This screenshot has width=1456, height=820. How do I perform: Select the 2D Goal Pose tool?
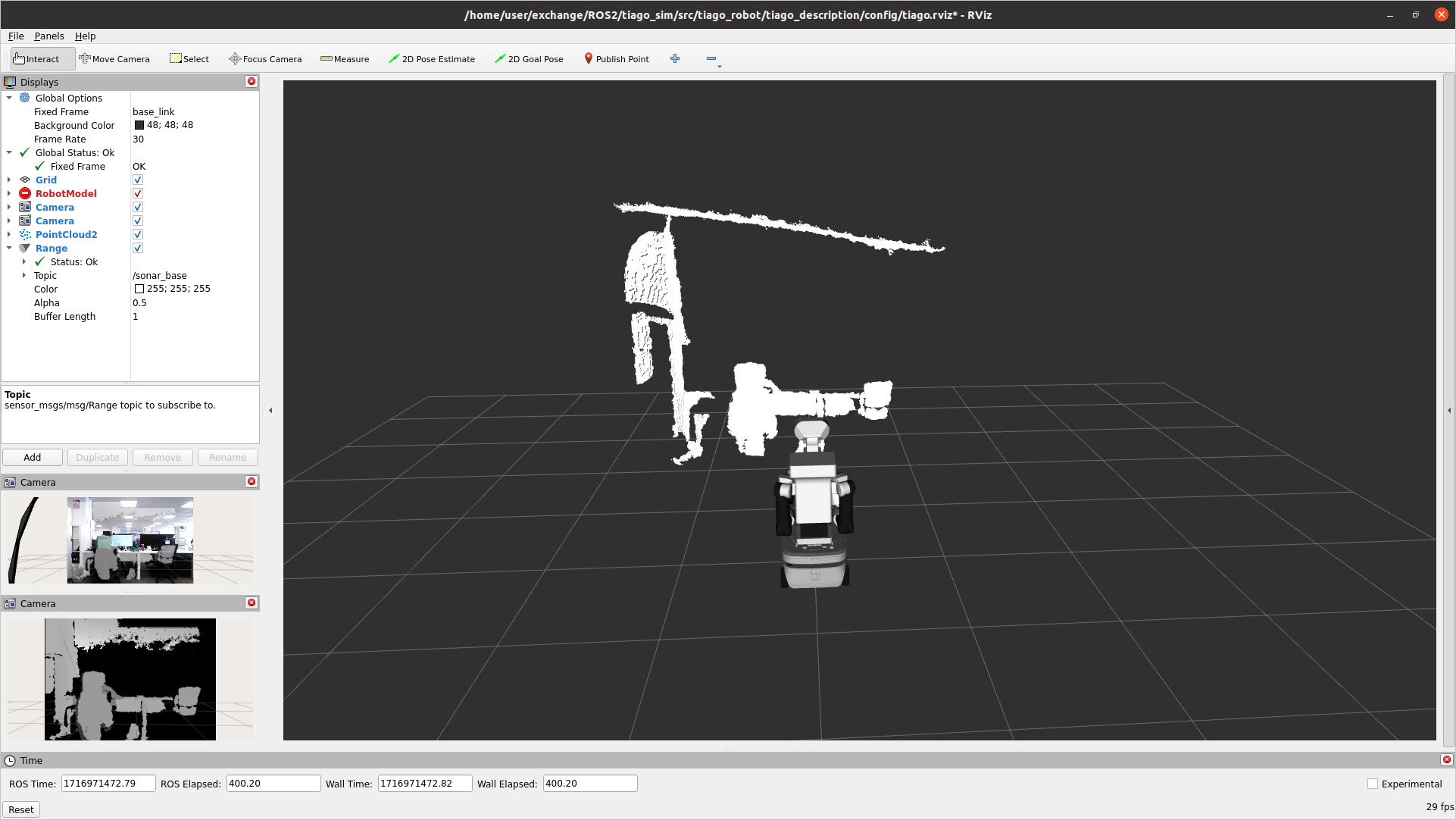coord(529,59)
